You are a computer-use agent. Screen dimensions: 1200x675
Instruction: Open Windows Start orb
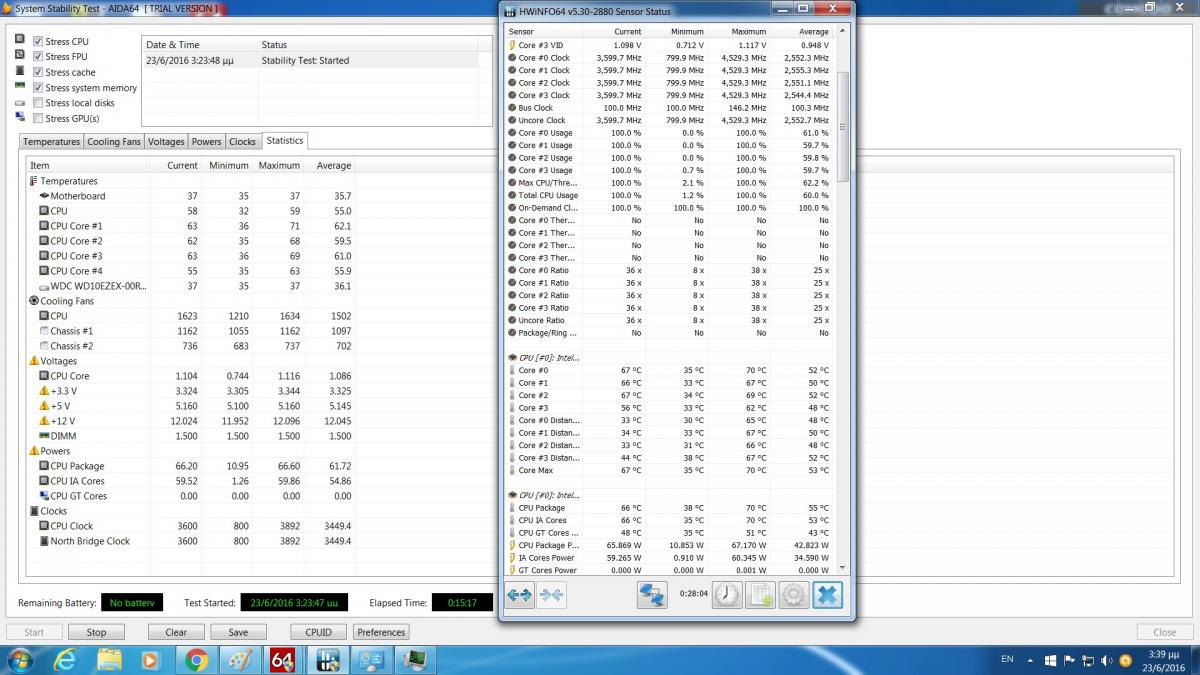pyautogui.click(x=20, y=660)
